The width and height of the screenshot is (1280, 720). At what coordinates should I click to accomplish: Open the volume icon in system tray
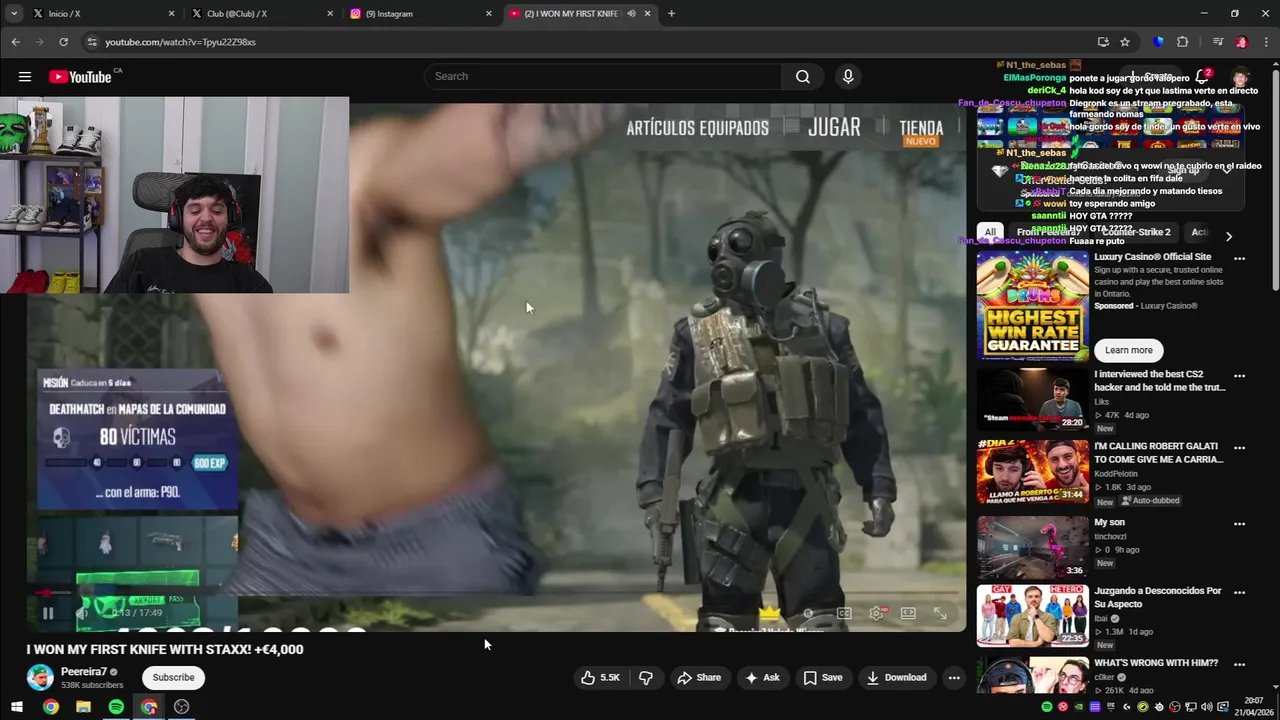tap(1207, 707)
